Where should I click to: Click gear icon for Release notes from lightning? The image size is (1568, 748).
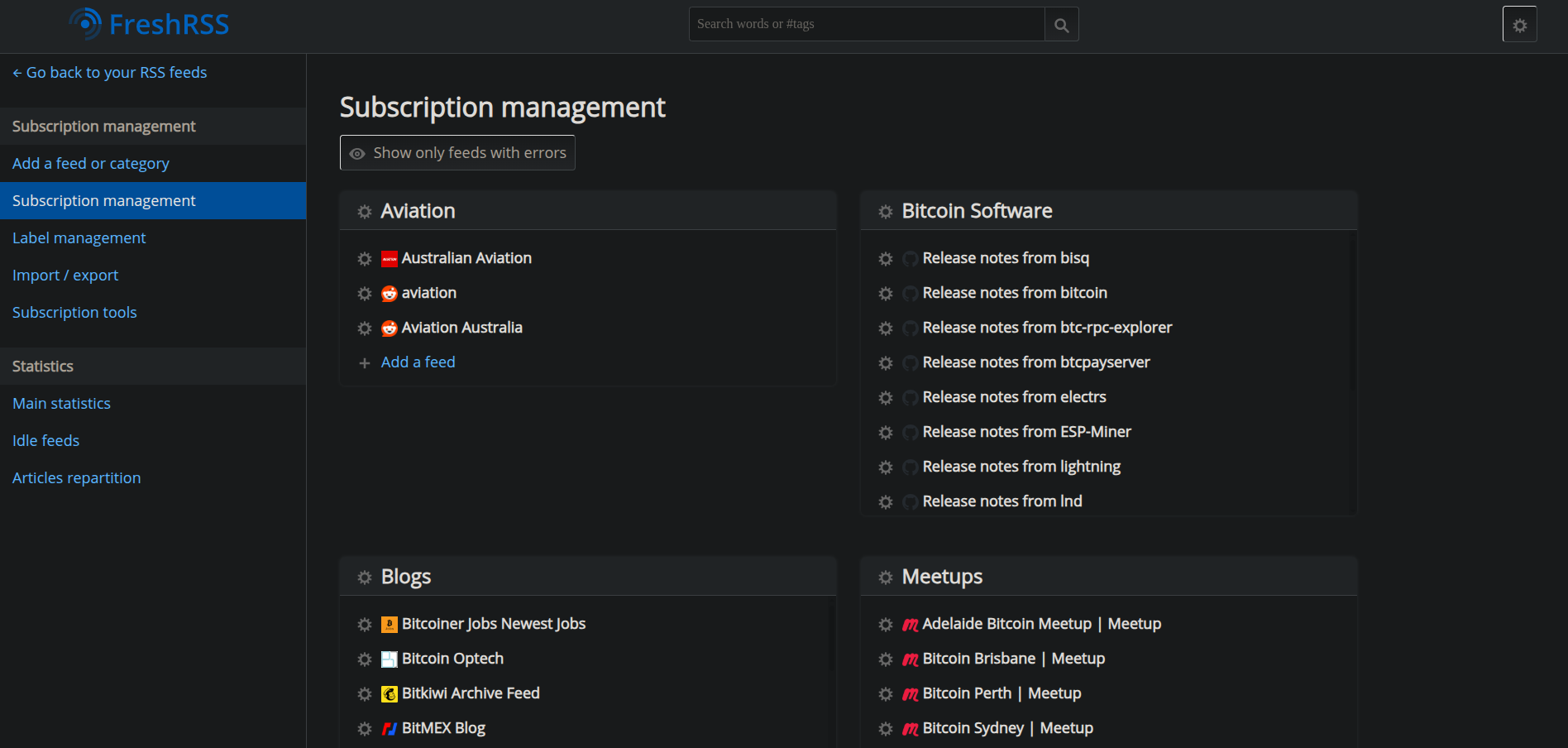pyautogui.click(x=886, y=467)
